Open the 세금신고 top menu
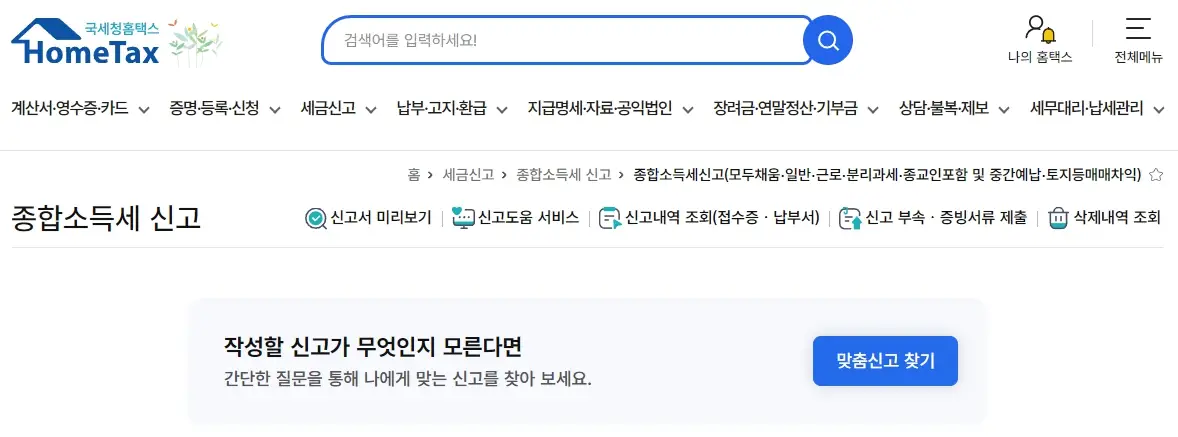This screenshot has height=437, width=1178. [328, 109]
